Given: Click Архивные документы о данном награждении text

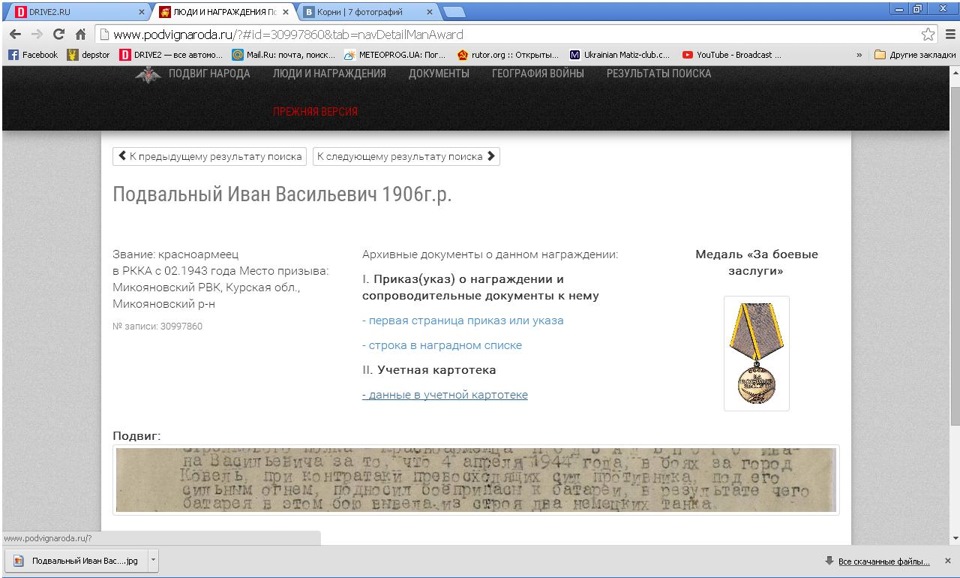Looking at the screenshot, I should pos(490,254).
